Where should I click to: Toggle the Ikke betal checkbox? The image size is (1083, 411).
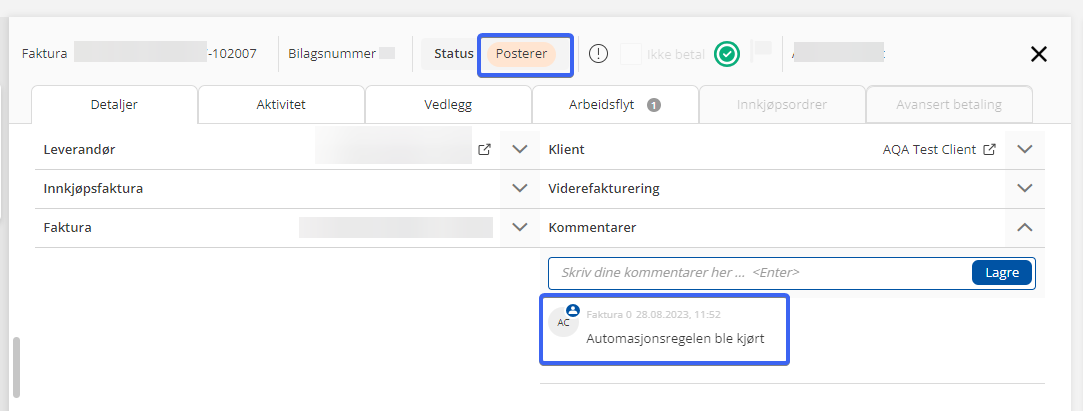pos(631,54)
